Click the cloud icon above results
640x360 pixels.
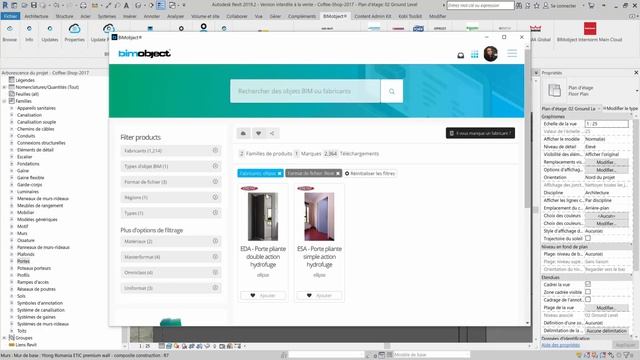coord(243,133)
